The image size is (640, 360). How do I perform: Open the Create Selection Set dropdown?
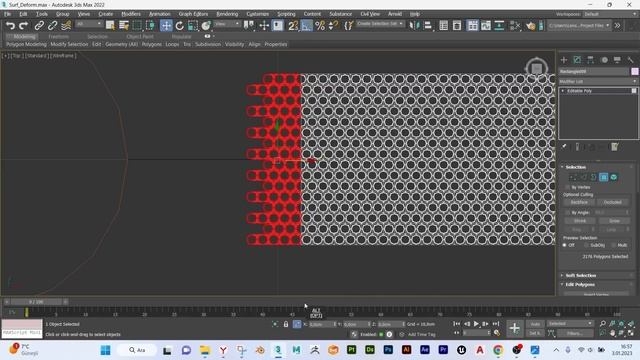(x=380, y=24)
